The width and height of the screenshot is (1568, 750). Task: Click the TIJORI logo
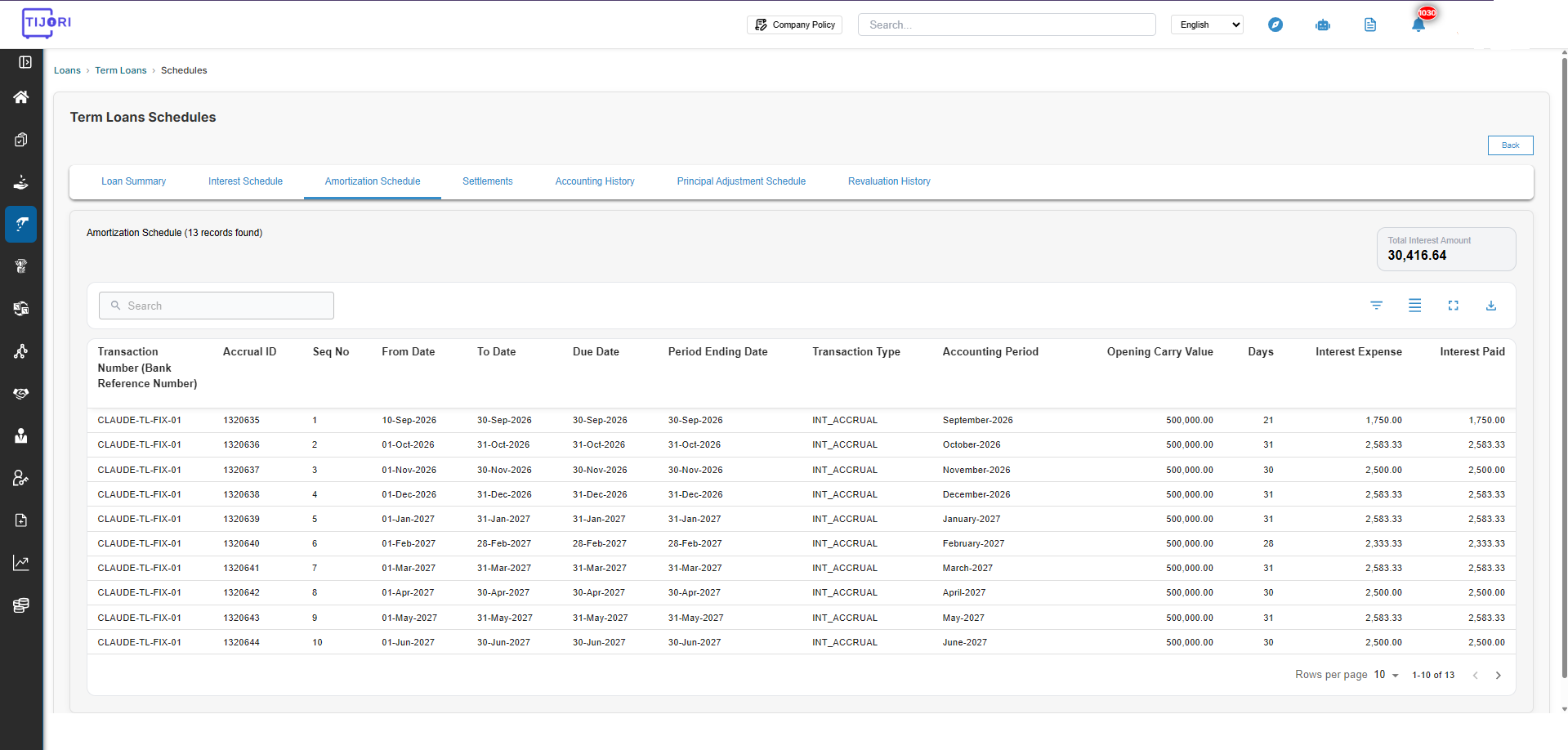point(47,23)
